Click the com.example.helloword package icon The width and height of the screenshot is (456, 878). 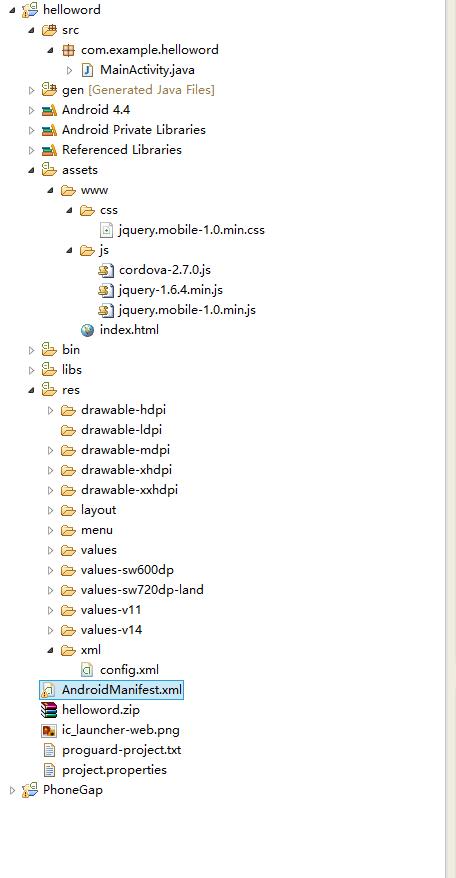pyautogui.click(x=68, y=50)
